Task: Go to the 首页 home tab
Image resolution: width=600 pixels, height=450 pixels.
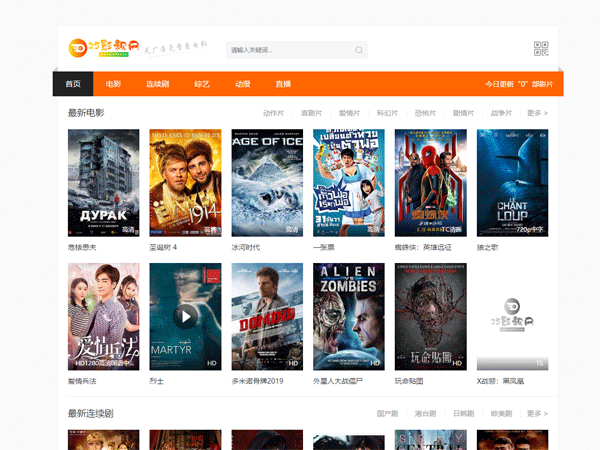Action: click(x=73, y=84)
